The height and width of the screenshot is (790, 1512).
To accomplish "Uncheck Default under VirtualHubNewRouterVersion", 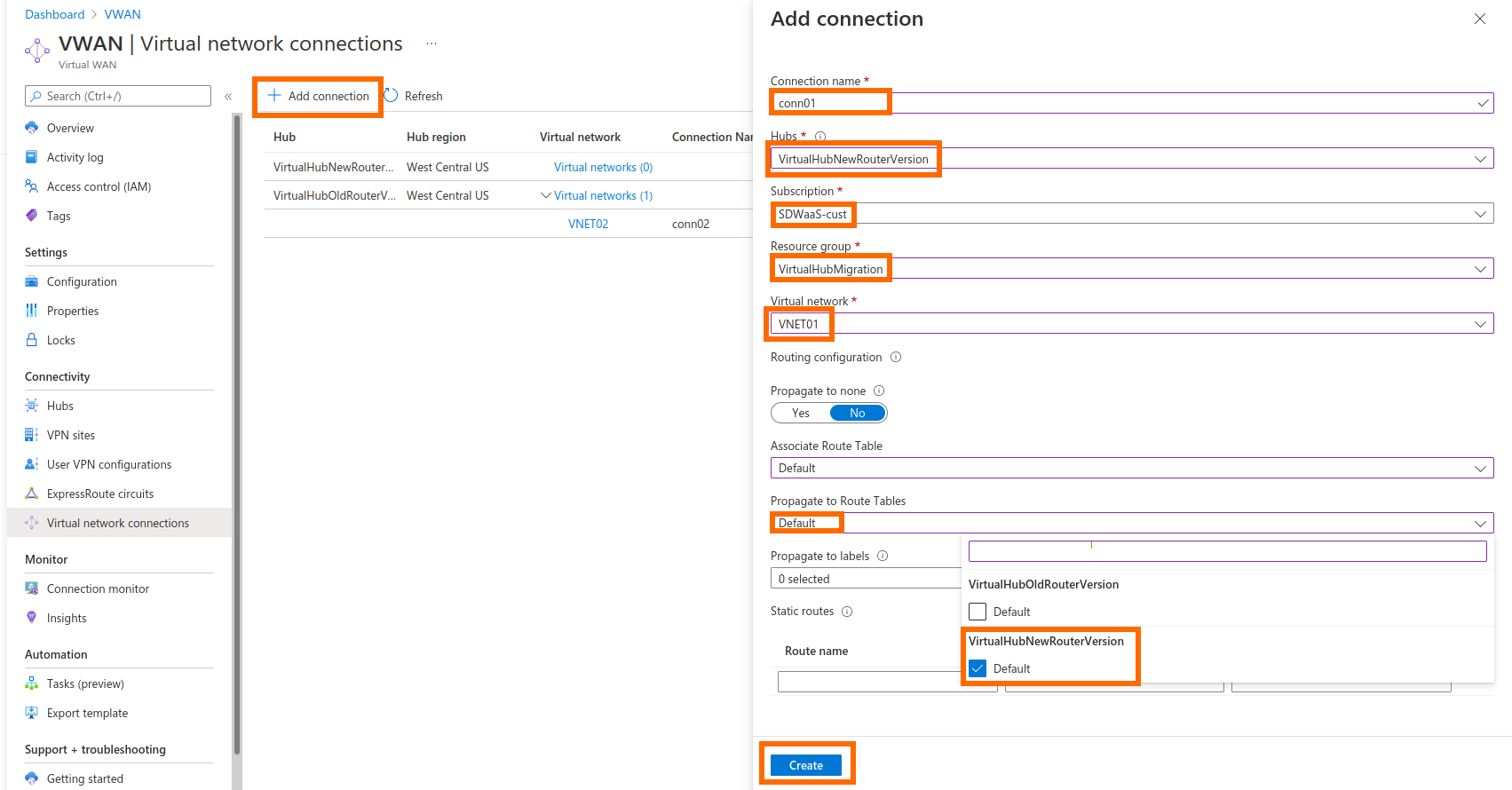I will tap(978, 668).
